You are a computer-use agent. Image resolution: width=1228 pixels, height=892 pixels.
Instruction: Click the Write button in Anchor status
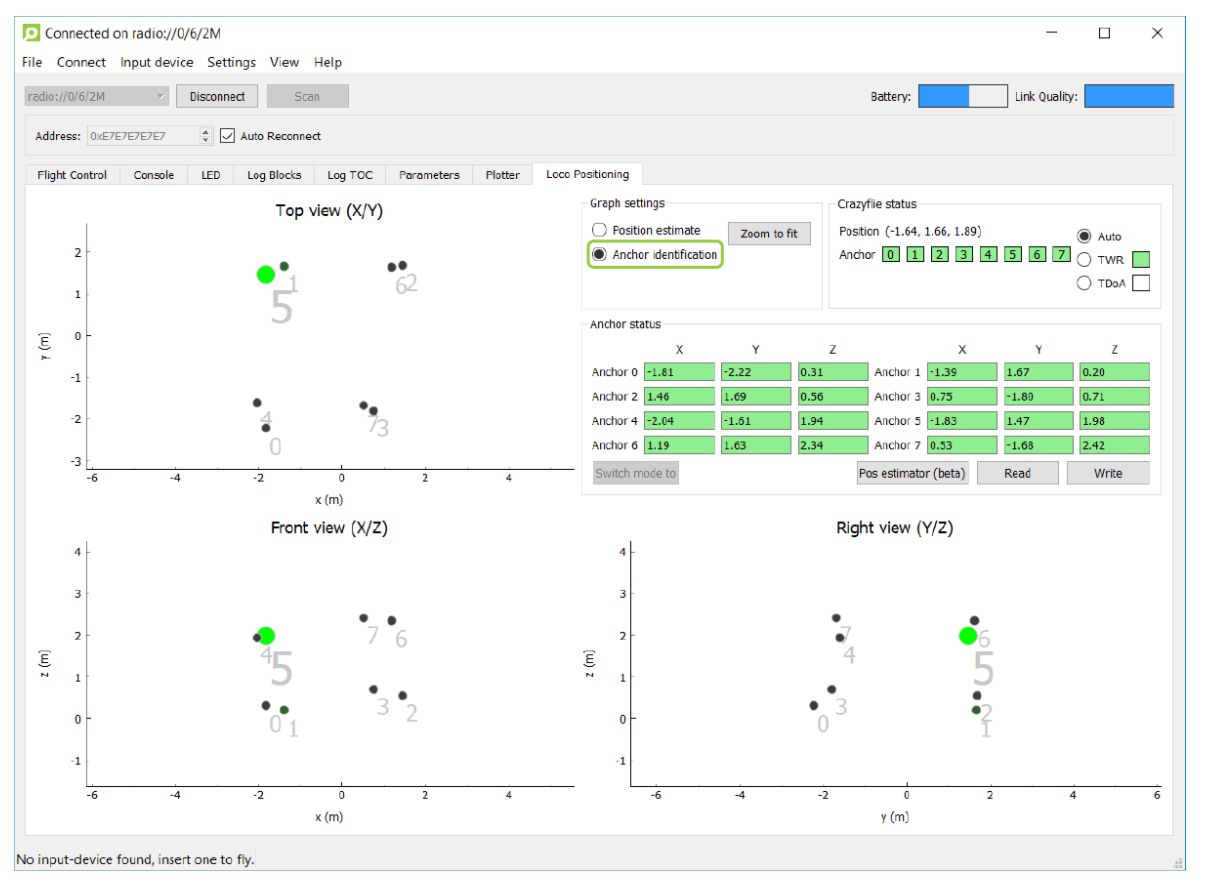click(1108, 473)
